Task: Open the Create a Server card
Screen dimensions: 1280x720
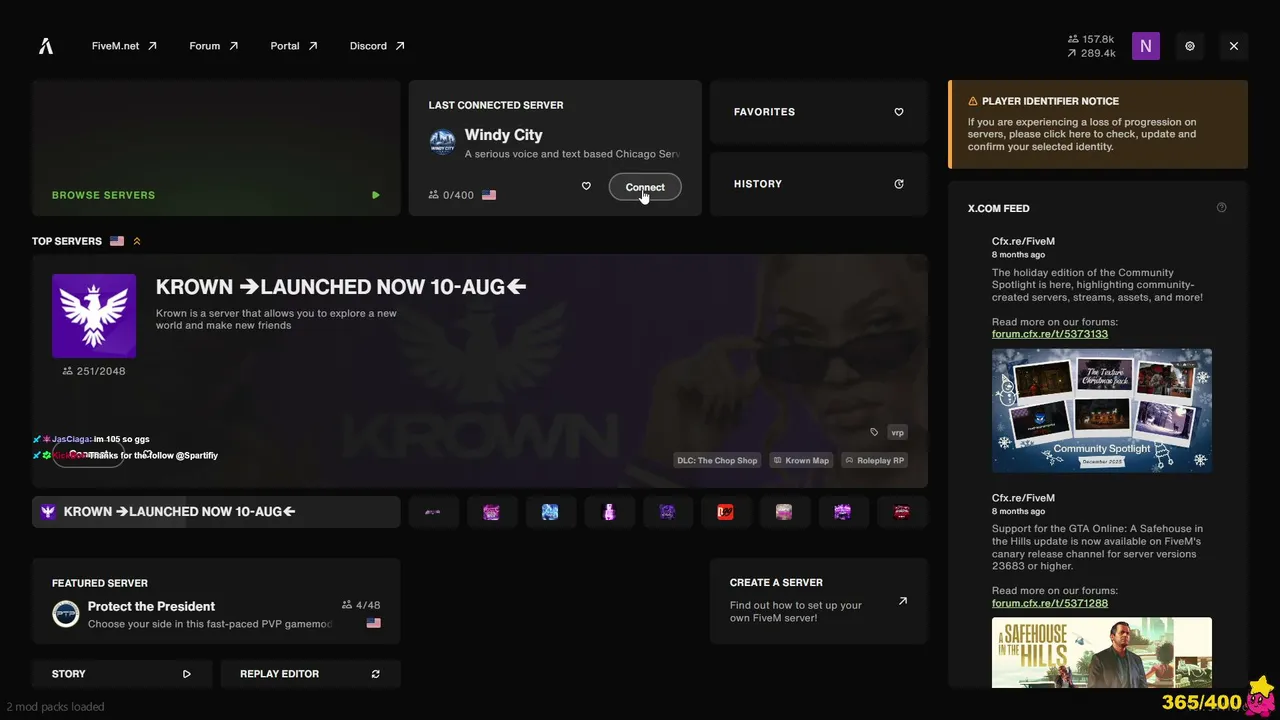Action: [x=819, y=601]
